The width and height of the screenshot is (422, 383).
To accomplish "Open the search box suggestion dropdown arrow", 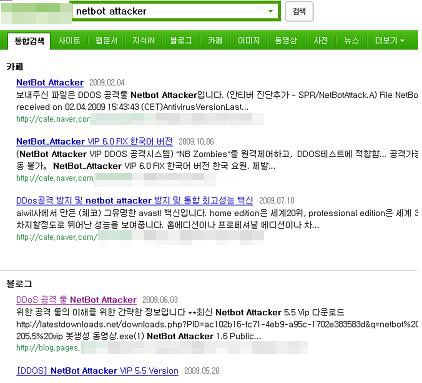I will tap(271, 11).
